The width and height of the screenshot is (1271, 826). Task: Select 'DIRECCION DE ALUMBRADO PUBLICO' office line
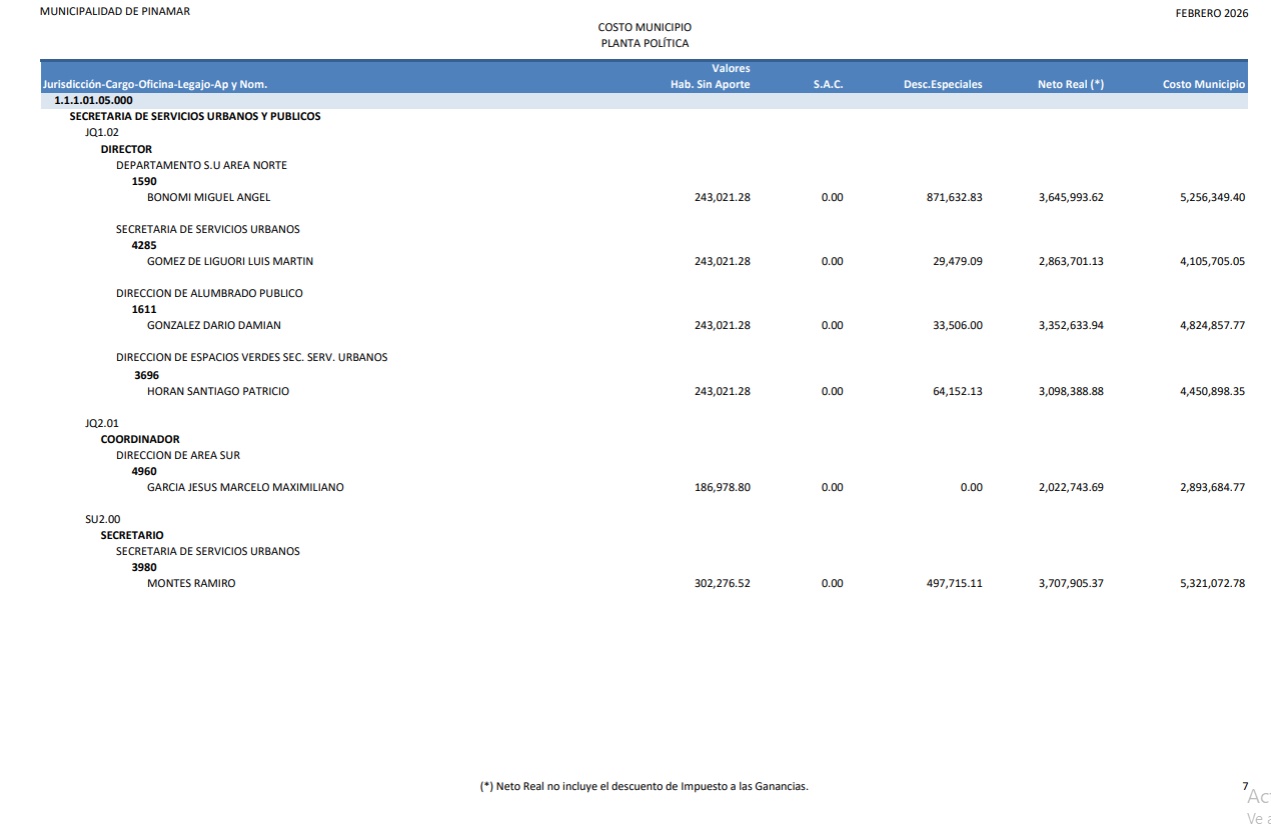pyautogui.click(x=209, y=293)
